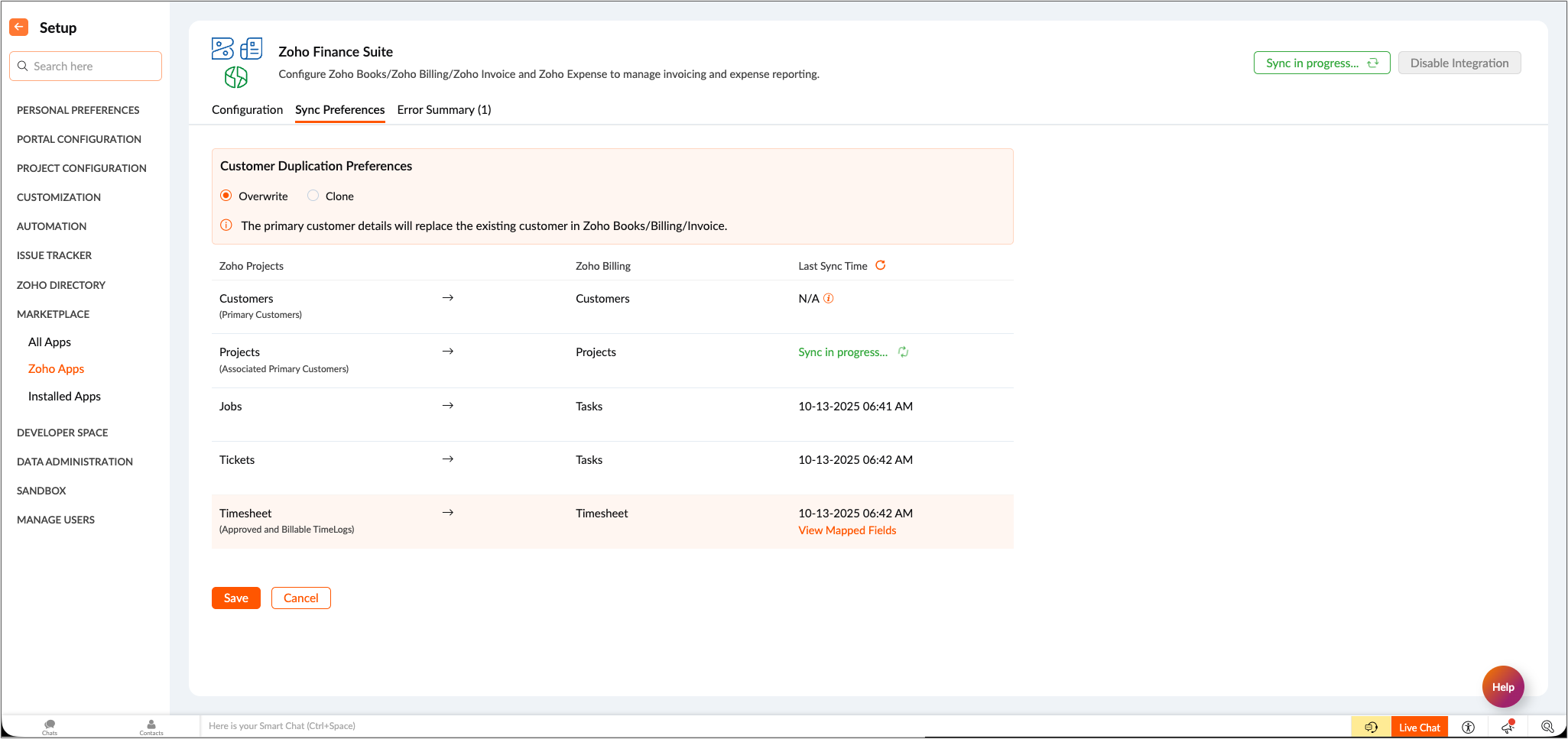Click the Zoho Projects column header
Image resolution: width=1568 pixels, height=739 pixels.
coord(252,266)
